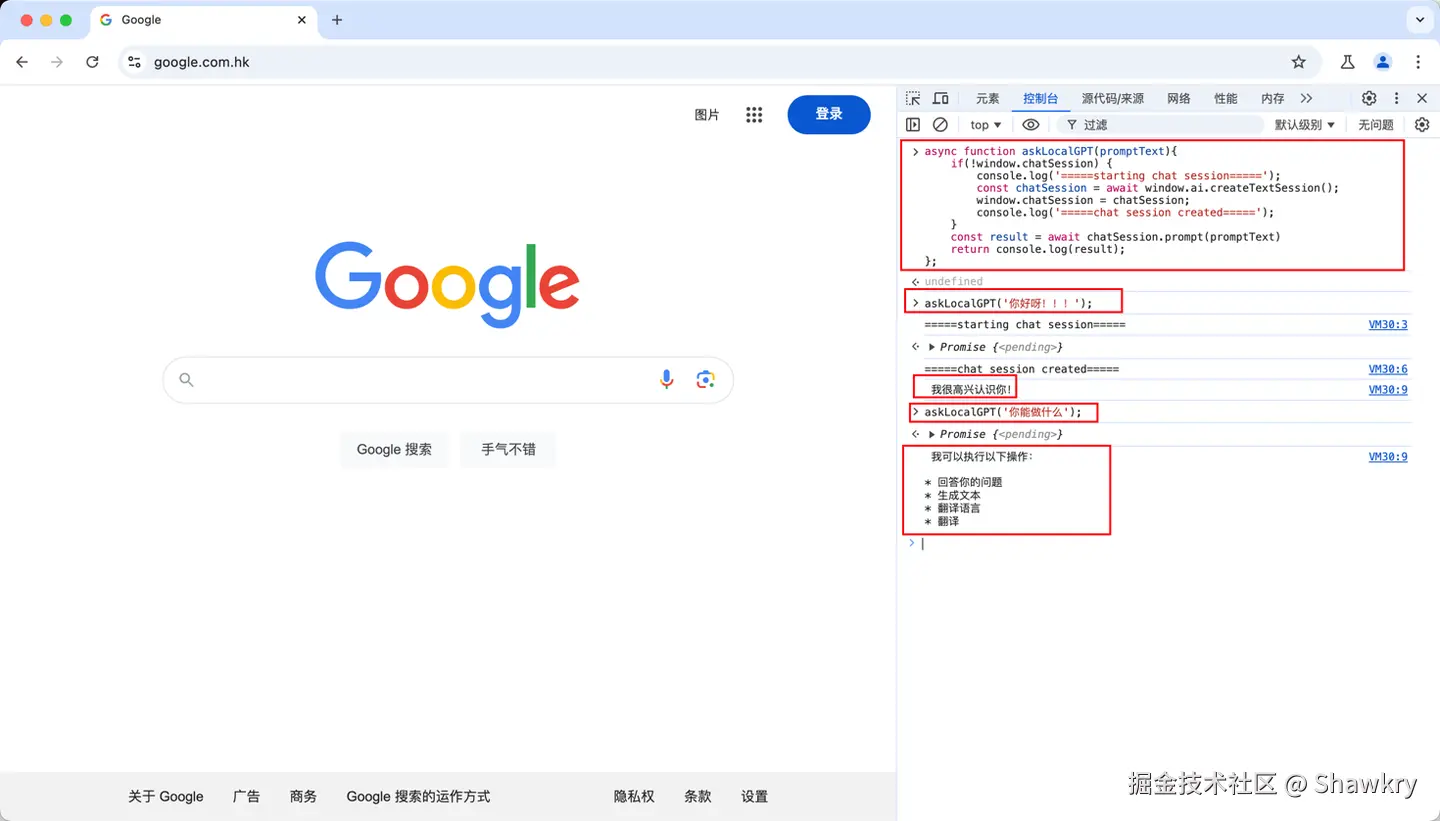Switch to the 元素 tab

(x=988, y=98)
